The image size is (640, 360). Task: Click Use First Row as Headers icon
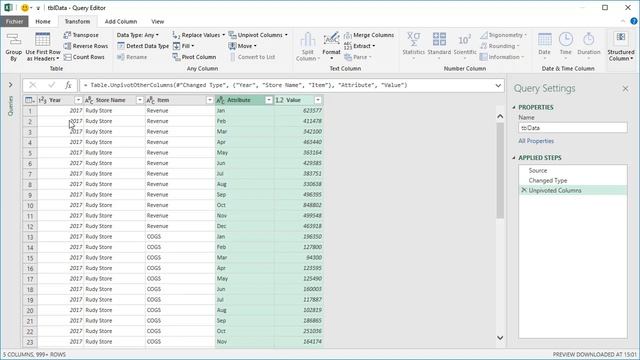tap(42, 40)
